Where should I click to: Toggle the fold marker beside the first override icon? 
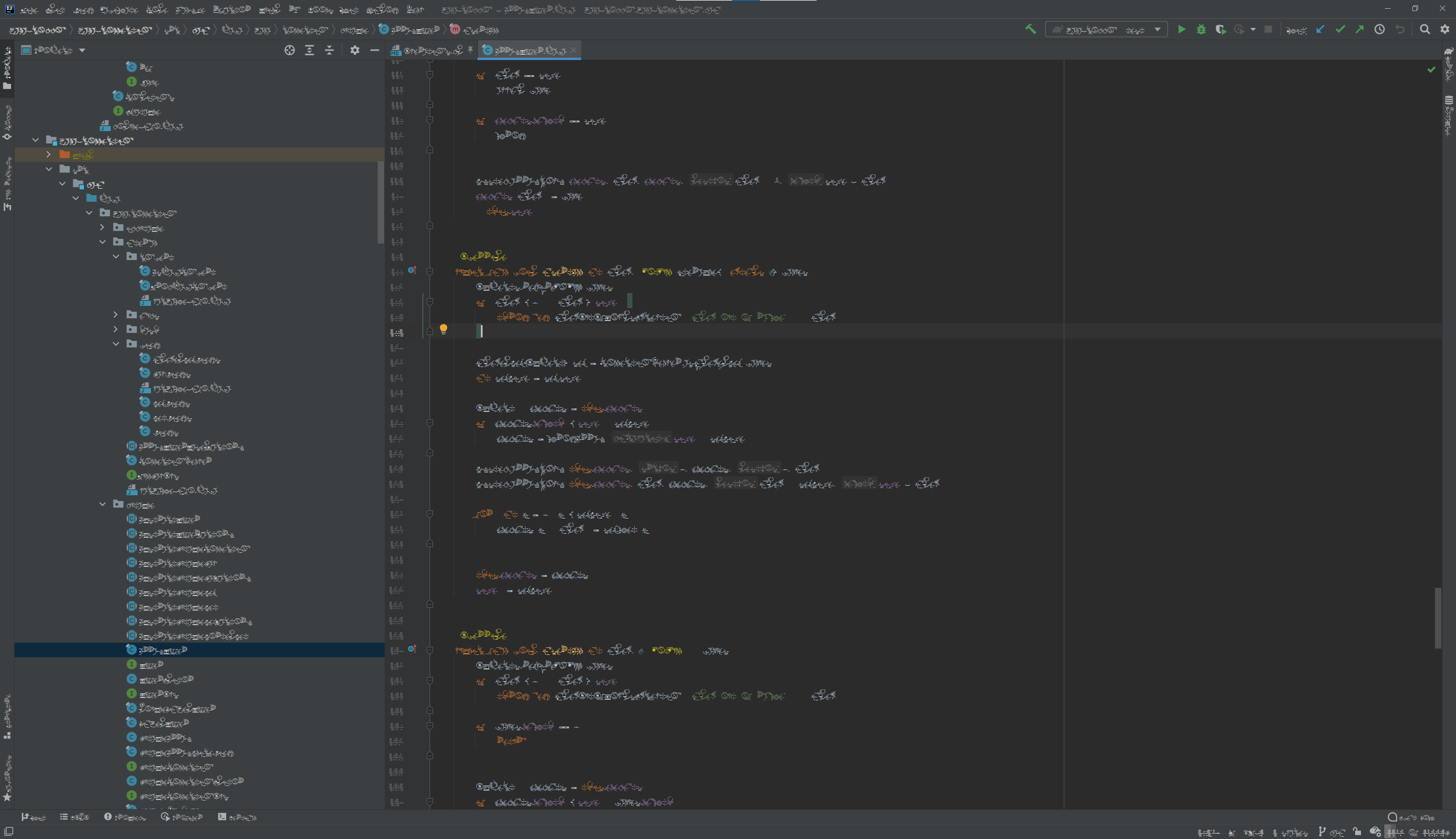(x=430, y=272)
